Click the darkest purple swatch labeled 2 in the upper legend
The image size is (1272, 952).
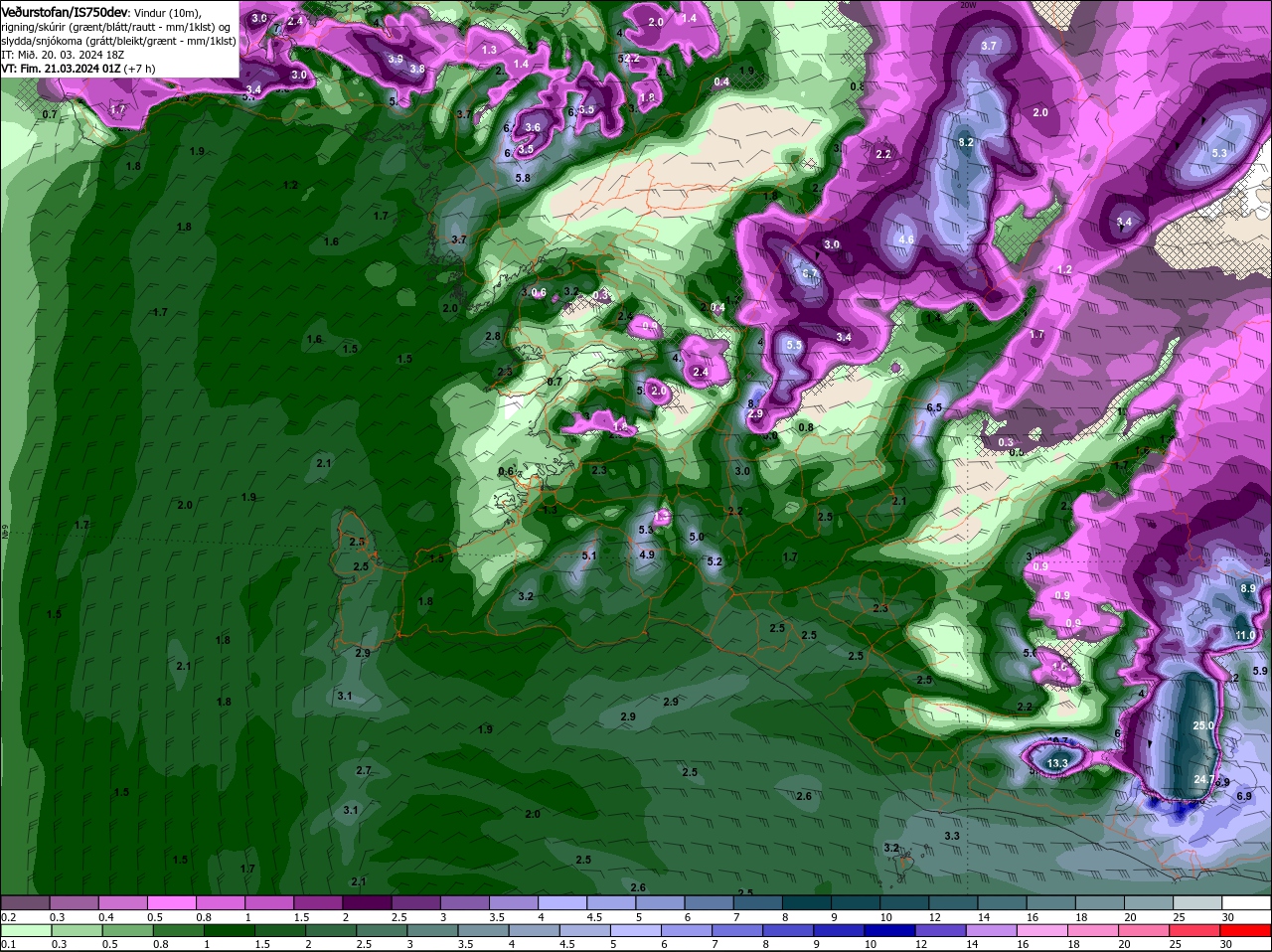tap(369, 902)
